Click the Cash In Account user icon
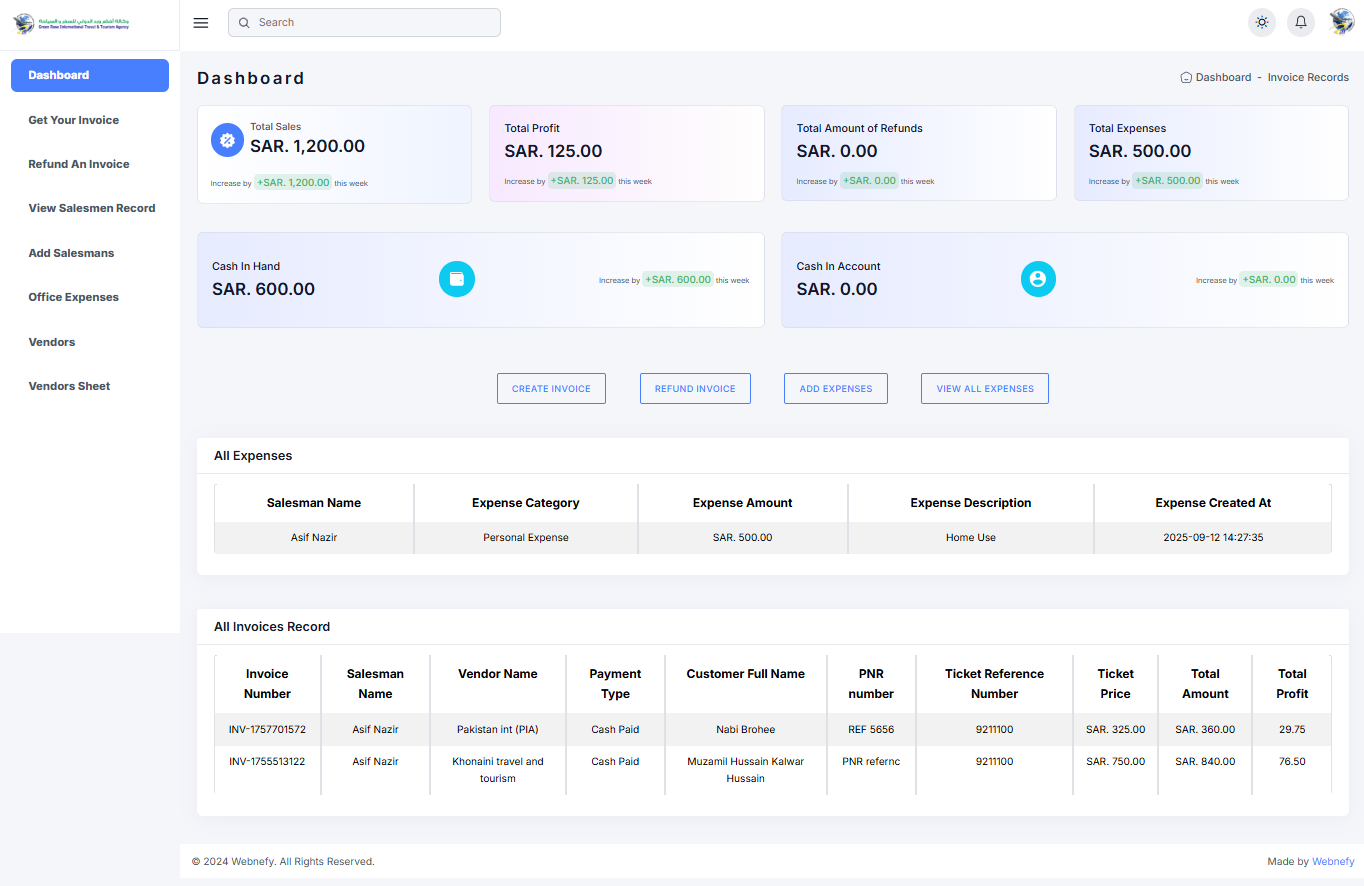Image resolution: width=1364 pixels, height=886 pixels. tap(1037, 279)
